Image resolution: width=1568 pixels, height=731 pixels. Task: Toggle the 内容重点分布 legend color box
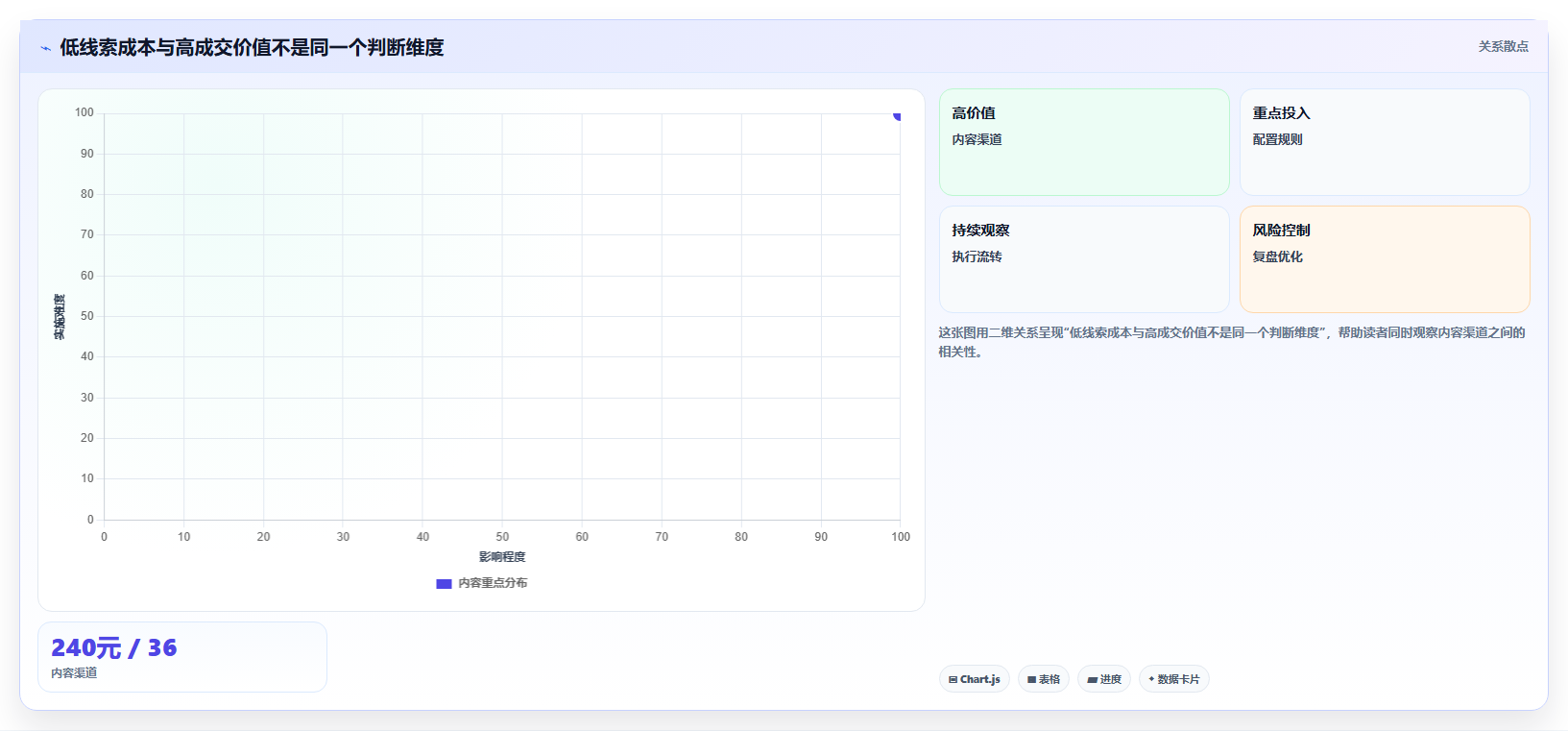444,584
